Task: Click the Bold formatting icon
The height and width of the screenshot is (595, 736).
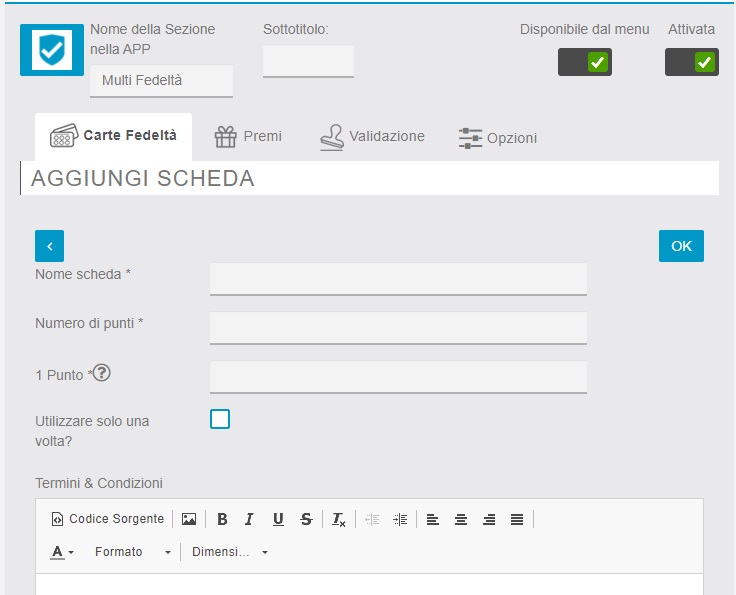Action: click(x=222, y=519)
